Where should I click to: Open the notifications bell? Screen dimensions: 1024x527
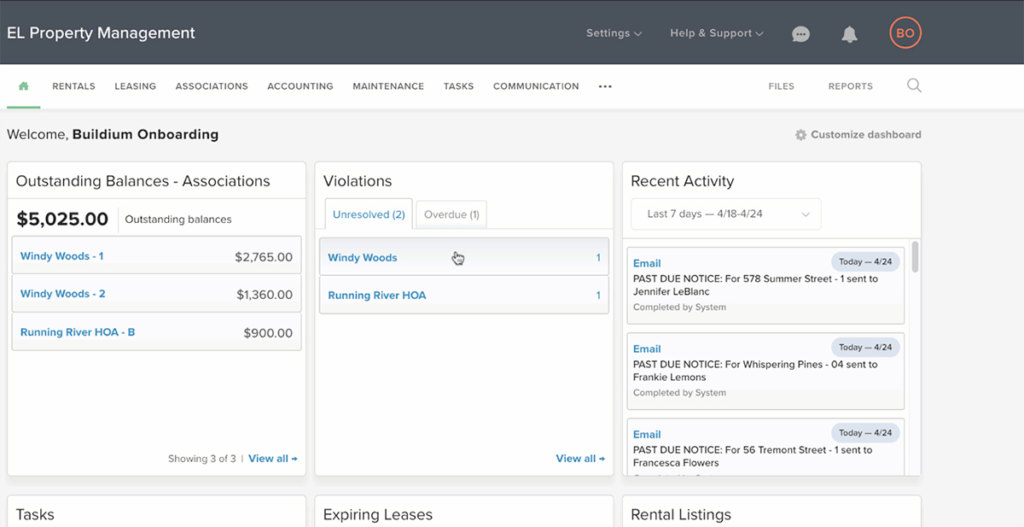point(849,34)
